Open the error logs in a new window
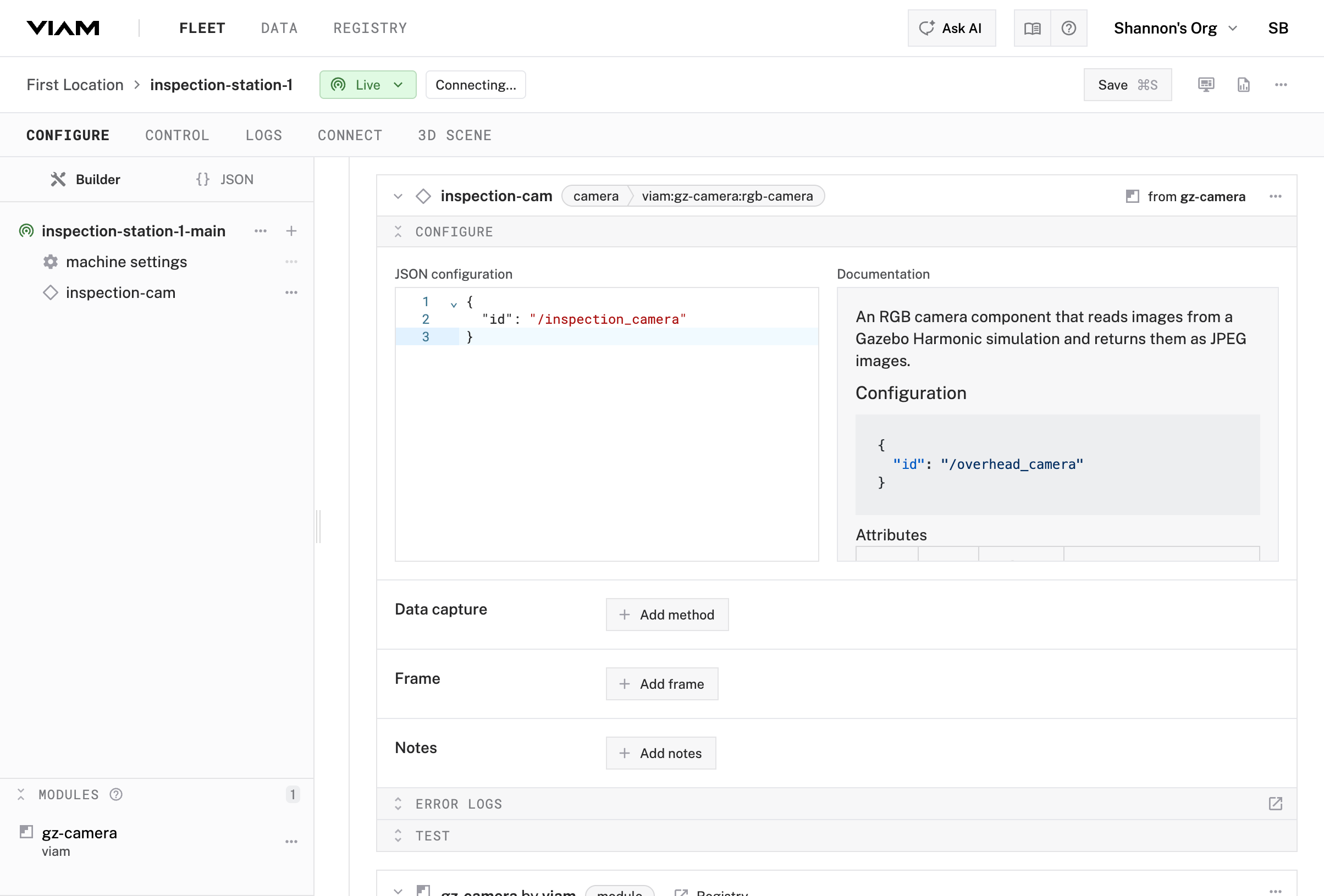The height and width of the screenshot is (896, 1324). click(x=1275, y=803)
